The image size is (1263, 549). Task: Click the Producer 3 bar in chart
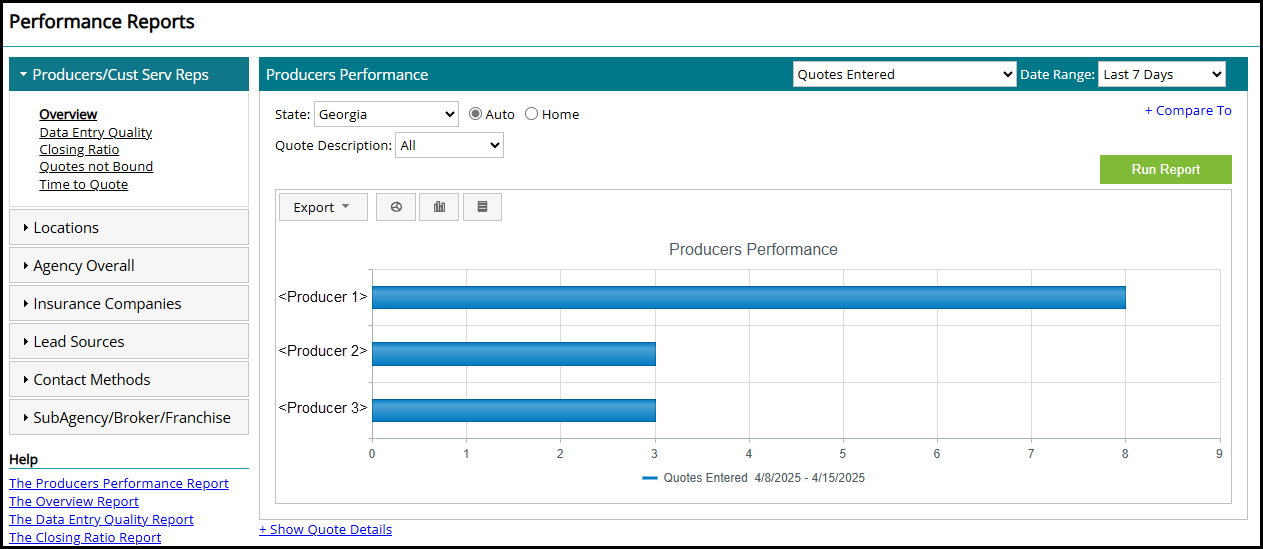coord(514,410)
